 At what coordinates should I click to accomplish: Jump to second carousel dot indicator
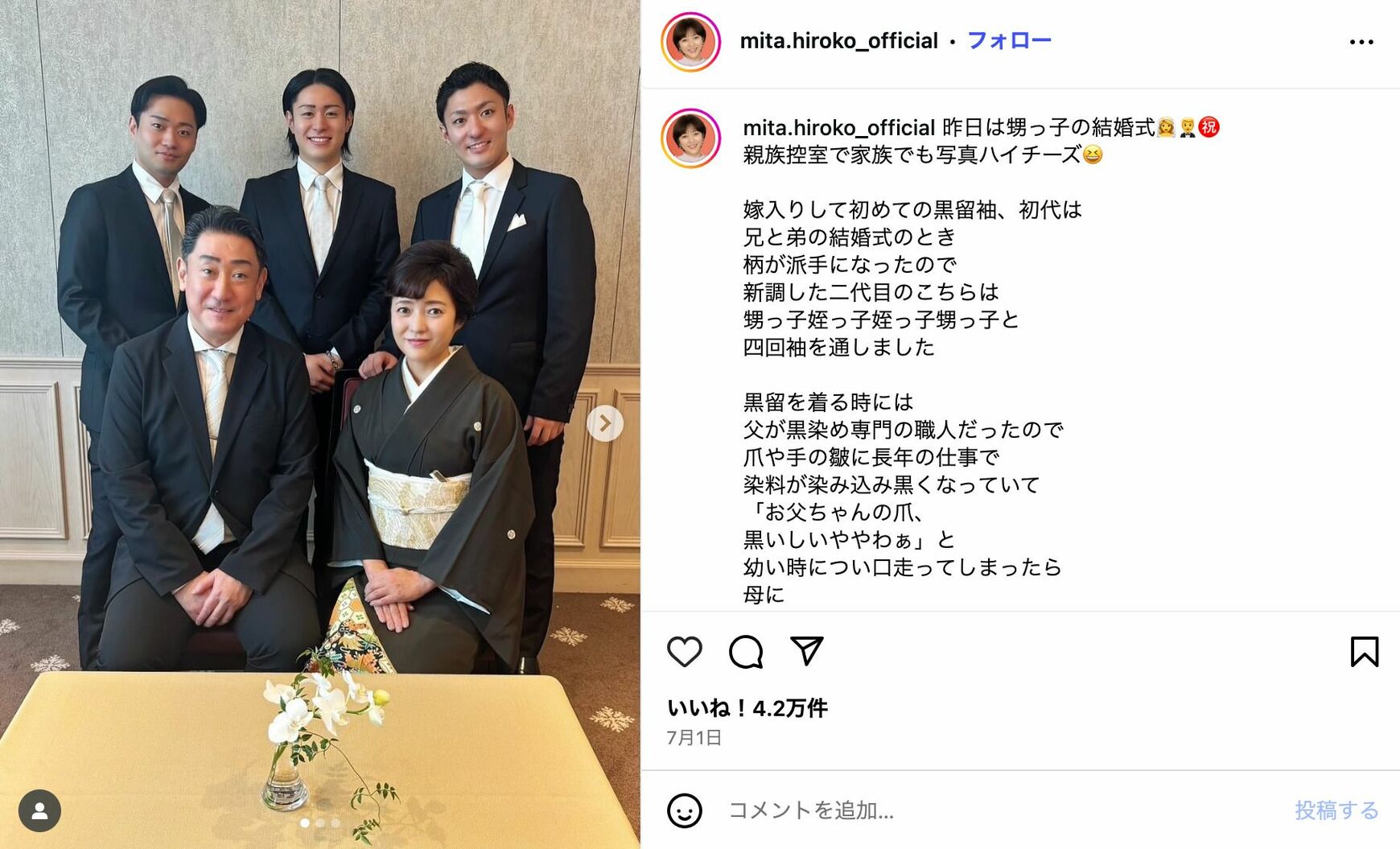(x=320, y=823)
